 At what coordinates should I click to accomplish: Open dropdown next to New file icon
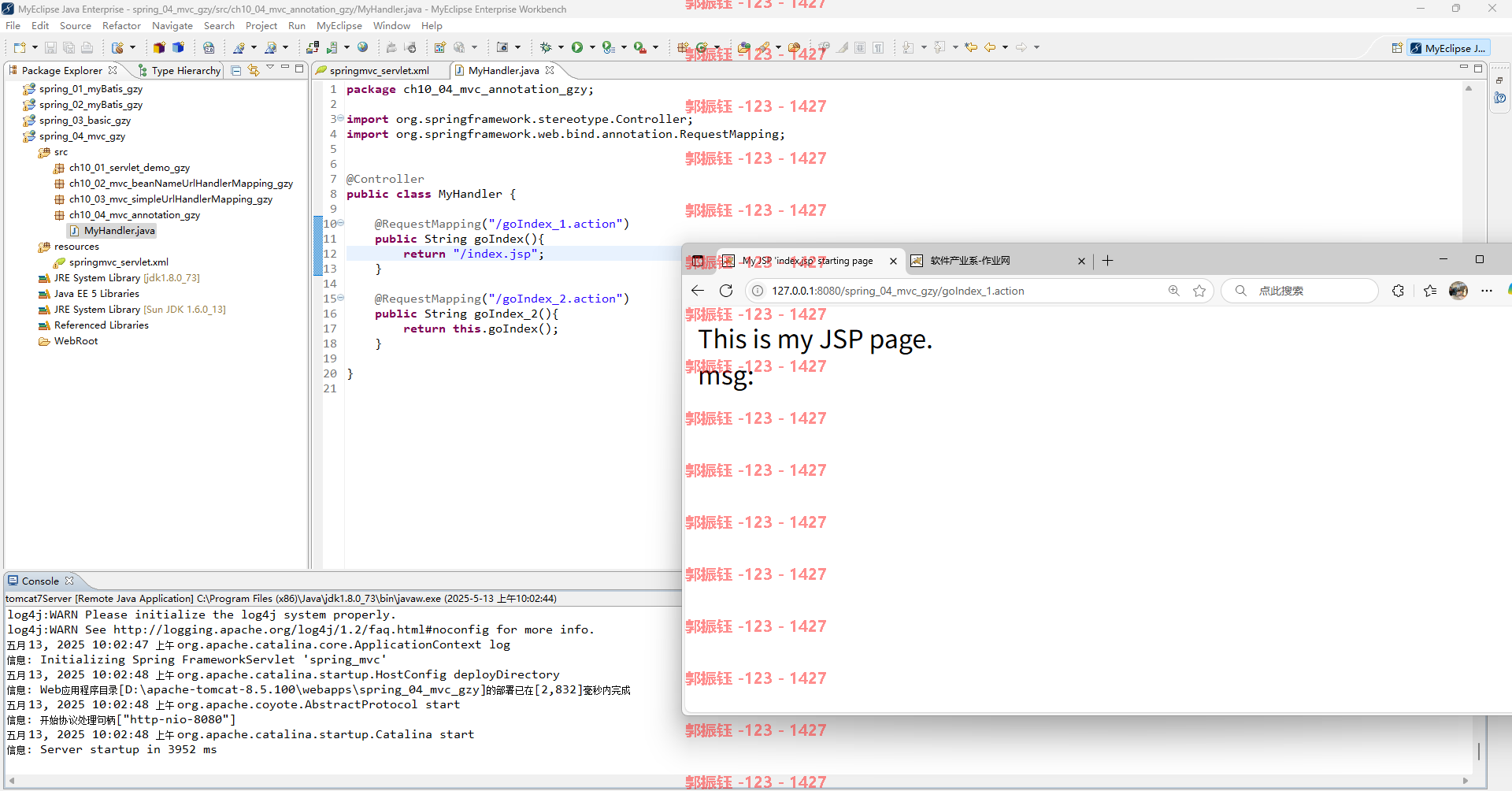[x=35, y=47]
